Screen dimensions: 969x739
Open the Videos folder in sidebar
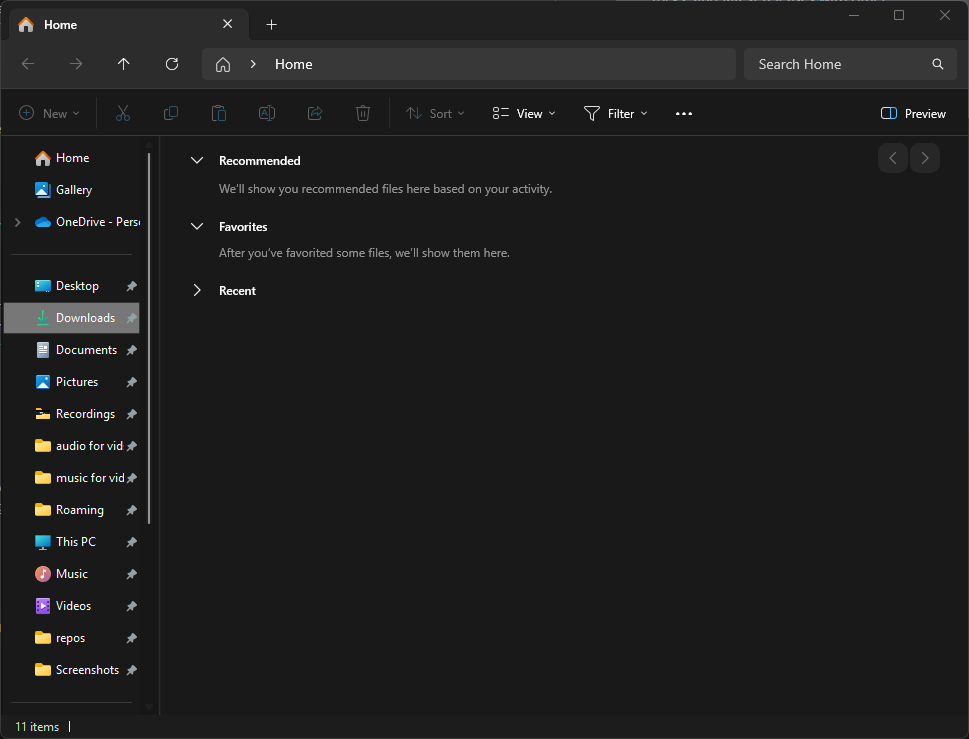click(x=72, y=606)
